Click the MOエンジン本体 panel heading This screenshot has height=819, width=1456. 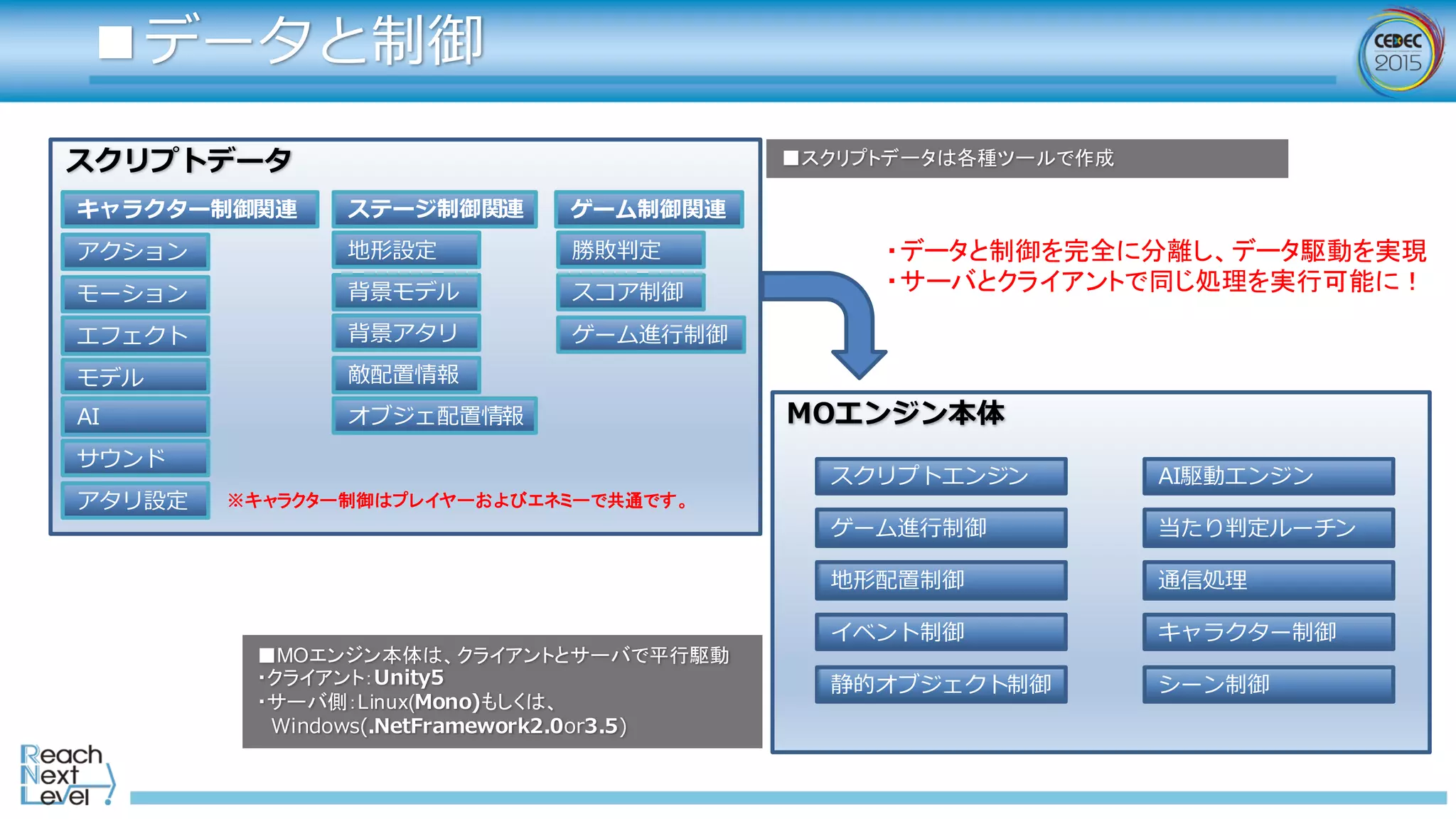click(895, 413)
